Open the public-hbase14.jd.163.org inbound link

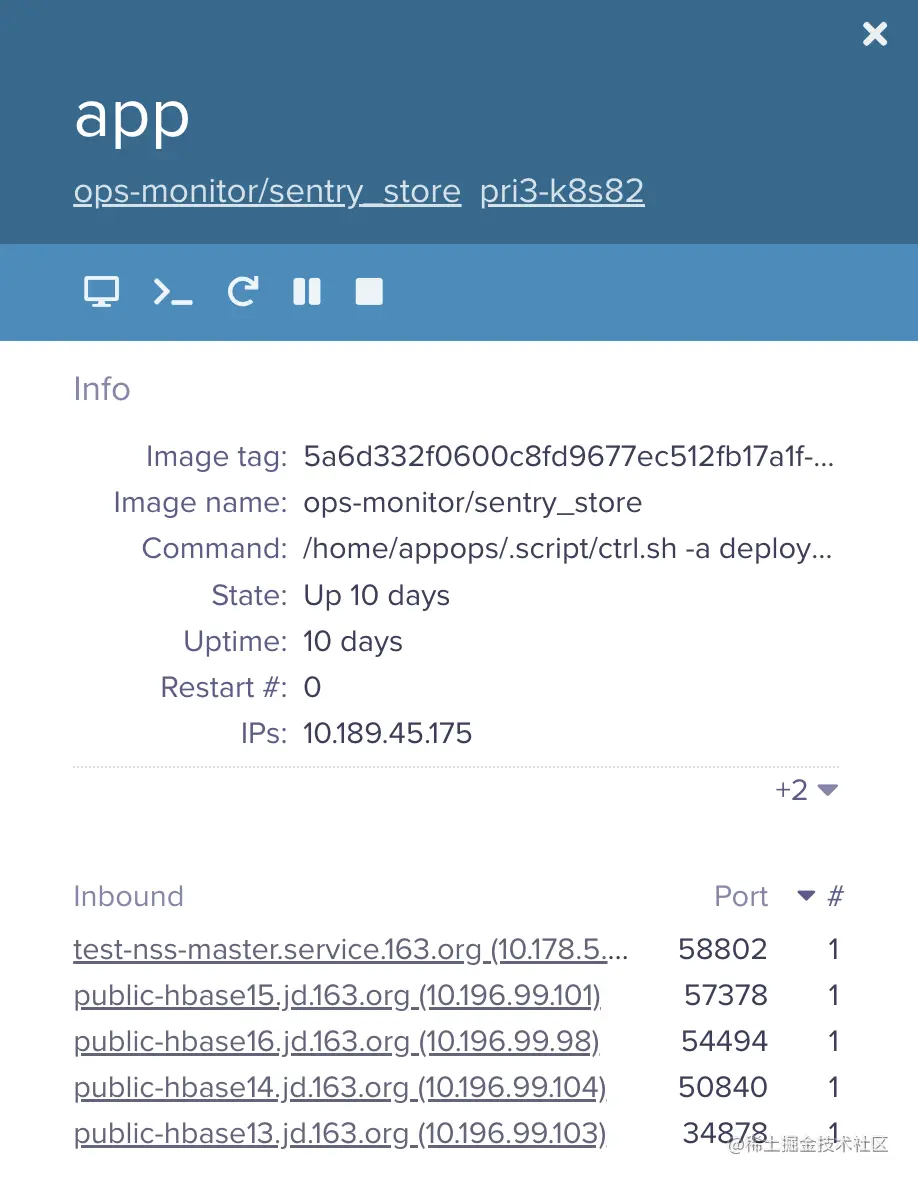340,1087
